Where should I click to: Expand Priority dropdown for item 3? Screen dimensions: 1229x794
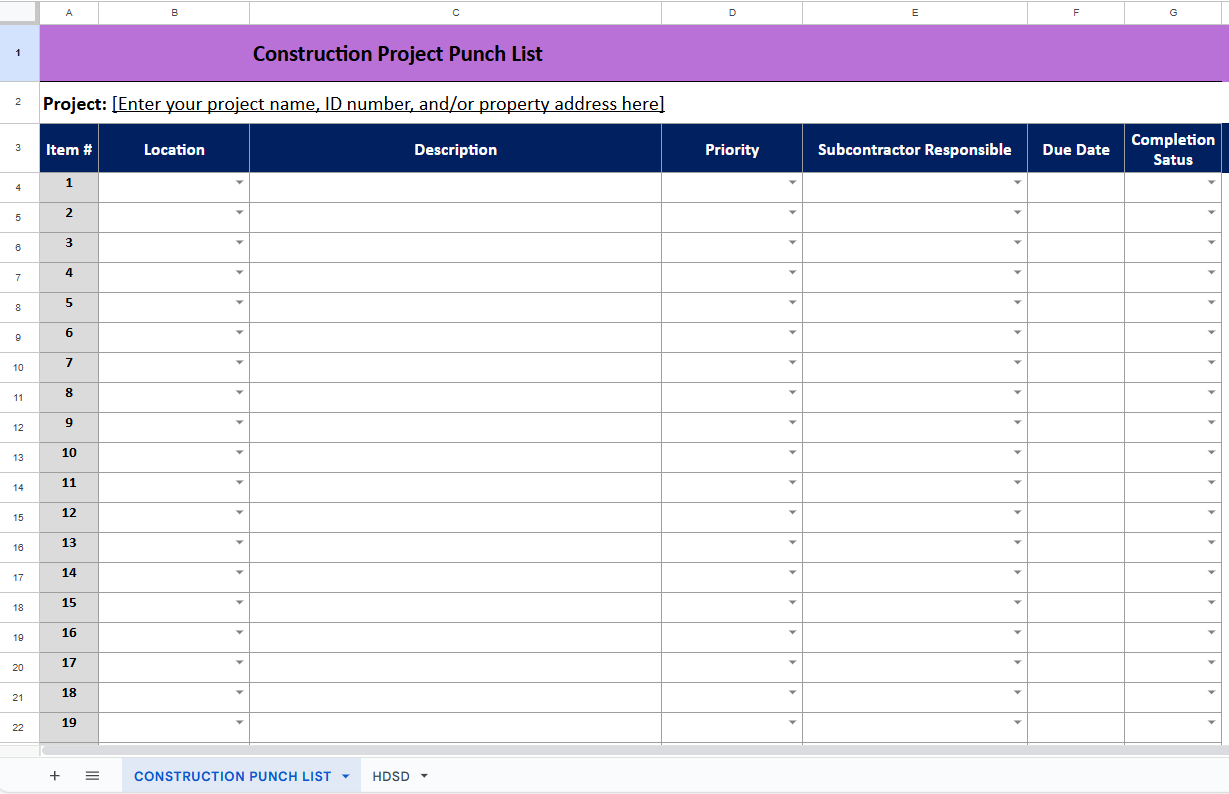tap(792, 243)
